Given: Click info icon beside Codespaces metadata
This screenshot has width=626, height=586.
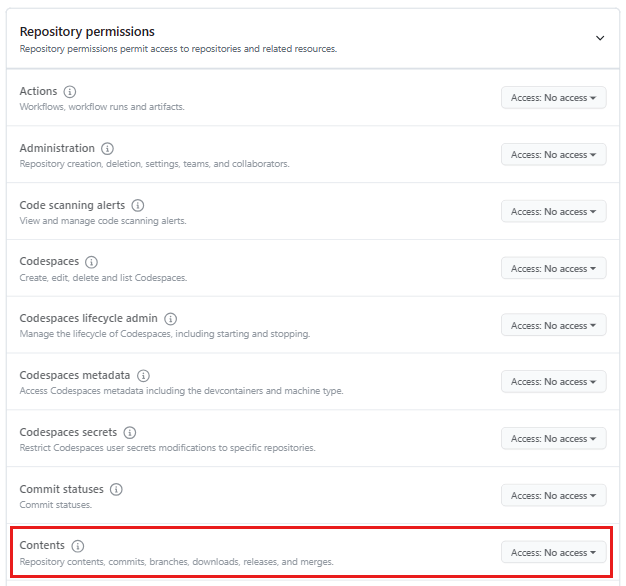Looking at the screenshot, I should tap(143, 376).
